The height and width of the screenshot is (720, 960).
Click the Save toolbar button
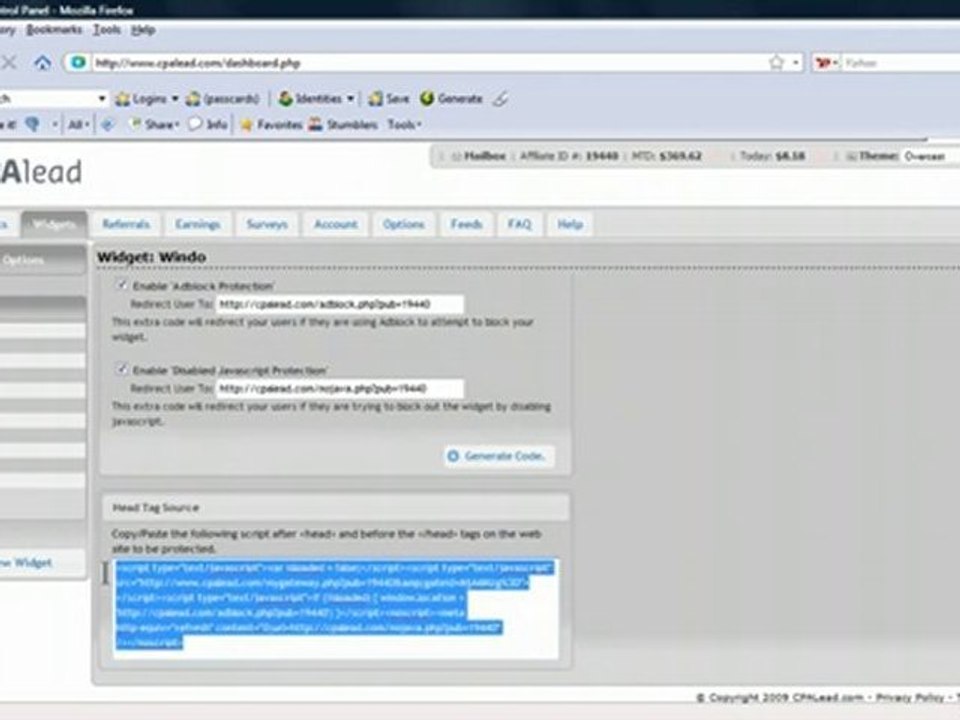(x=389, y=99)
